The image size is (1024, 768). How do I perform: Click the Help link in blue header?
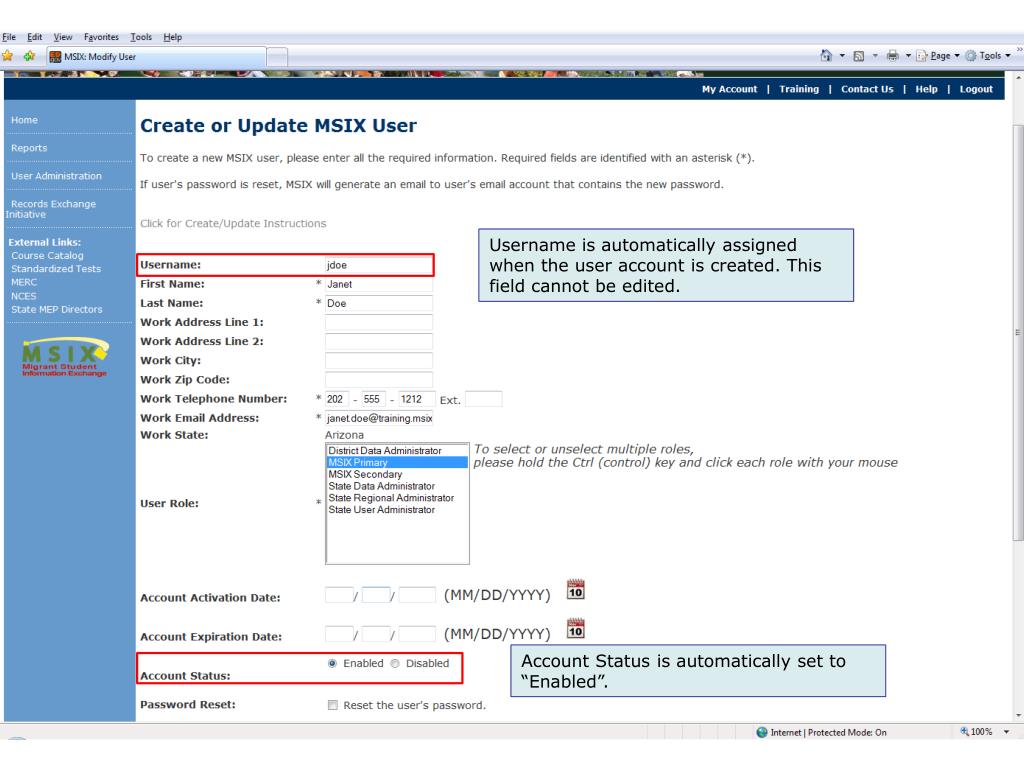click(x=926, y=89)
